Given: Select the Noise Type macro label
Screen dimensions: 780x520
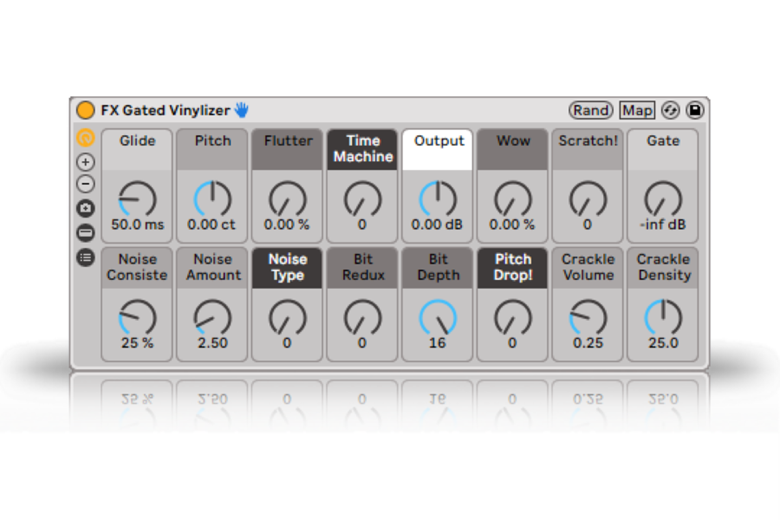Looking at the screenshot, I should (288, 268).
